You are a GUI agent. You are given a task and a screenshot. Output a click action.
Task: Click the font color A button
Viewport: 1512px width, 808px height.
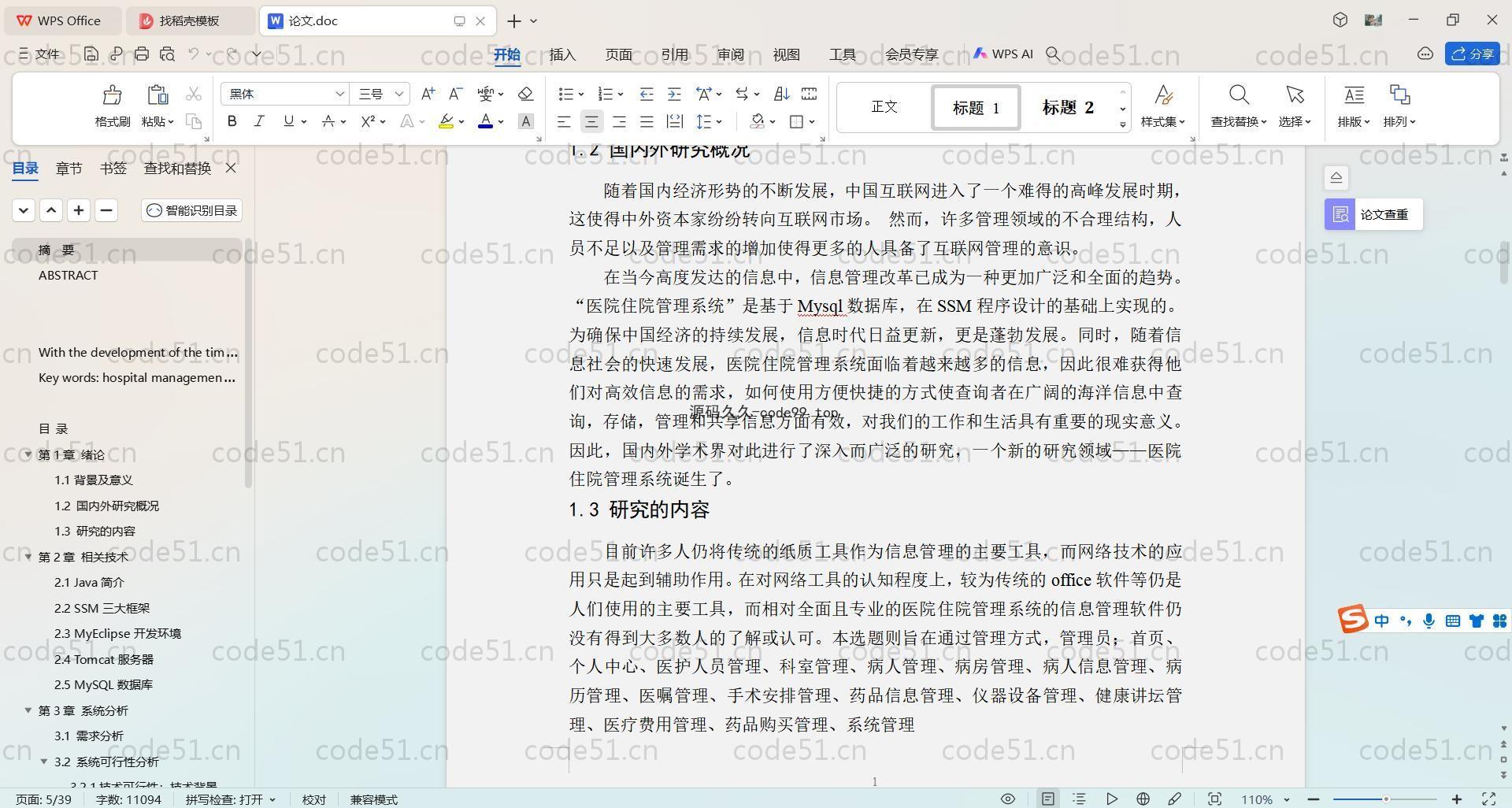point(485,121)
